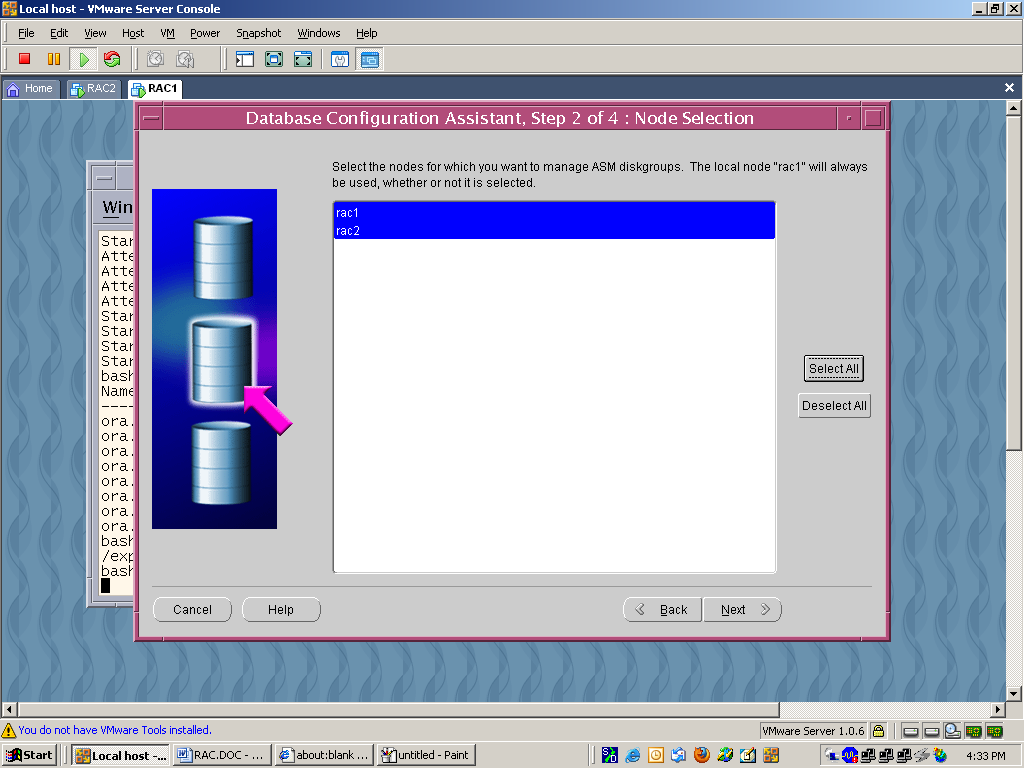Click the red Power Off toolbar icon

coord(25,59)
